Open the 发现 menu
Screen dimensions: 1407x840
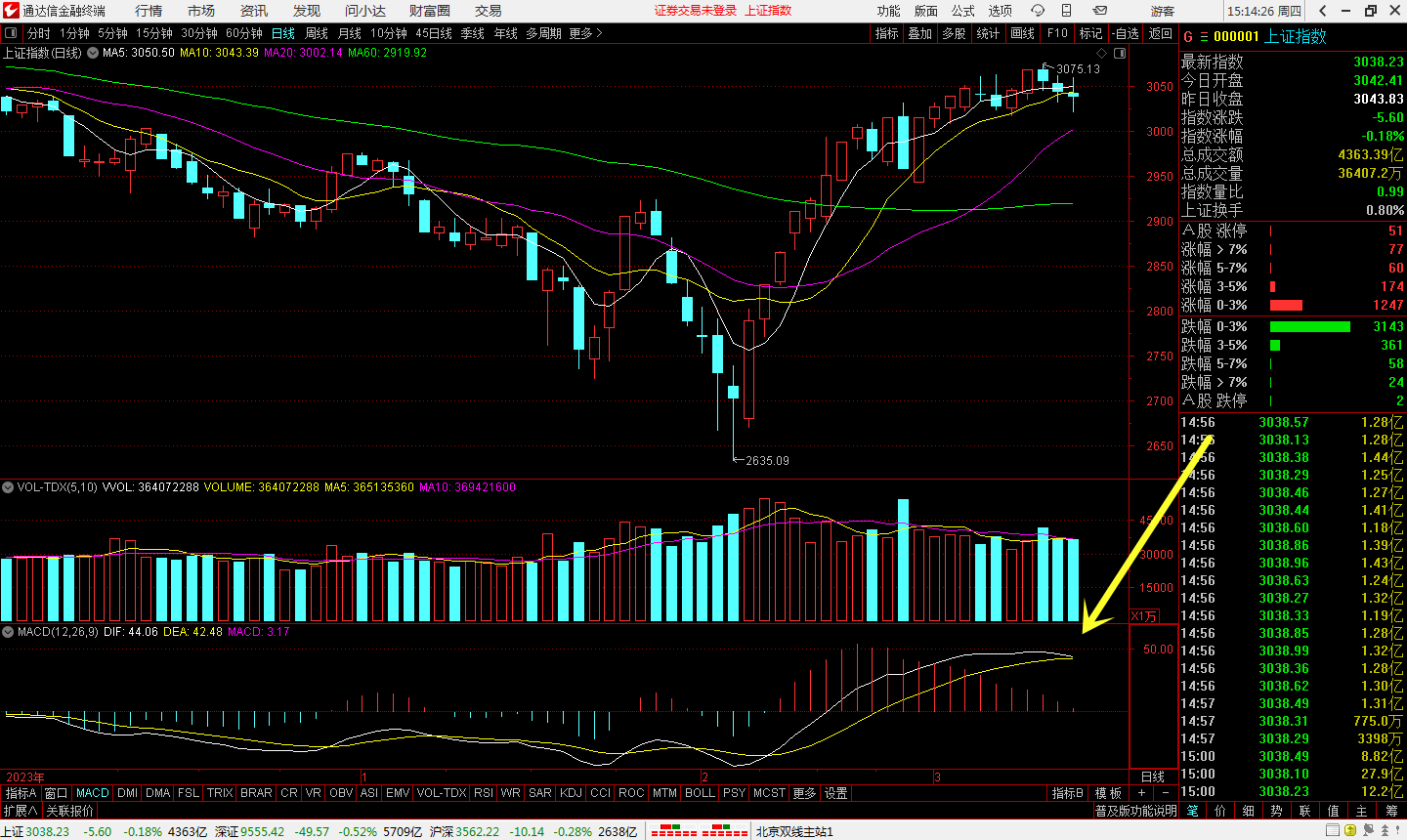click(307, 11)
